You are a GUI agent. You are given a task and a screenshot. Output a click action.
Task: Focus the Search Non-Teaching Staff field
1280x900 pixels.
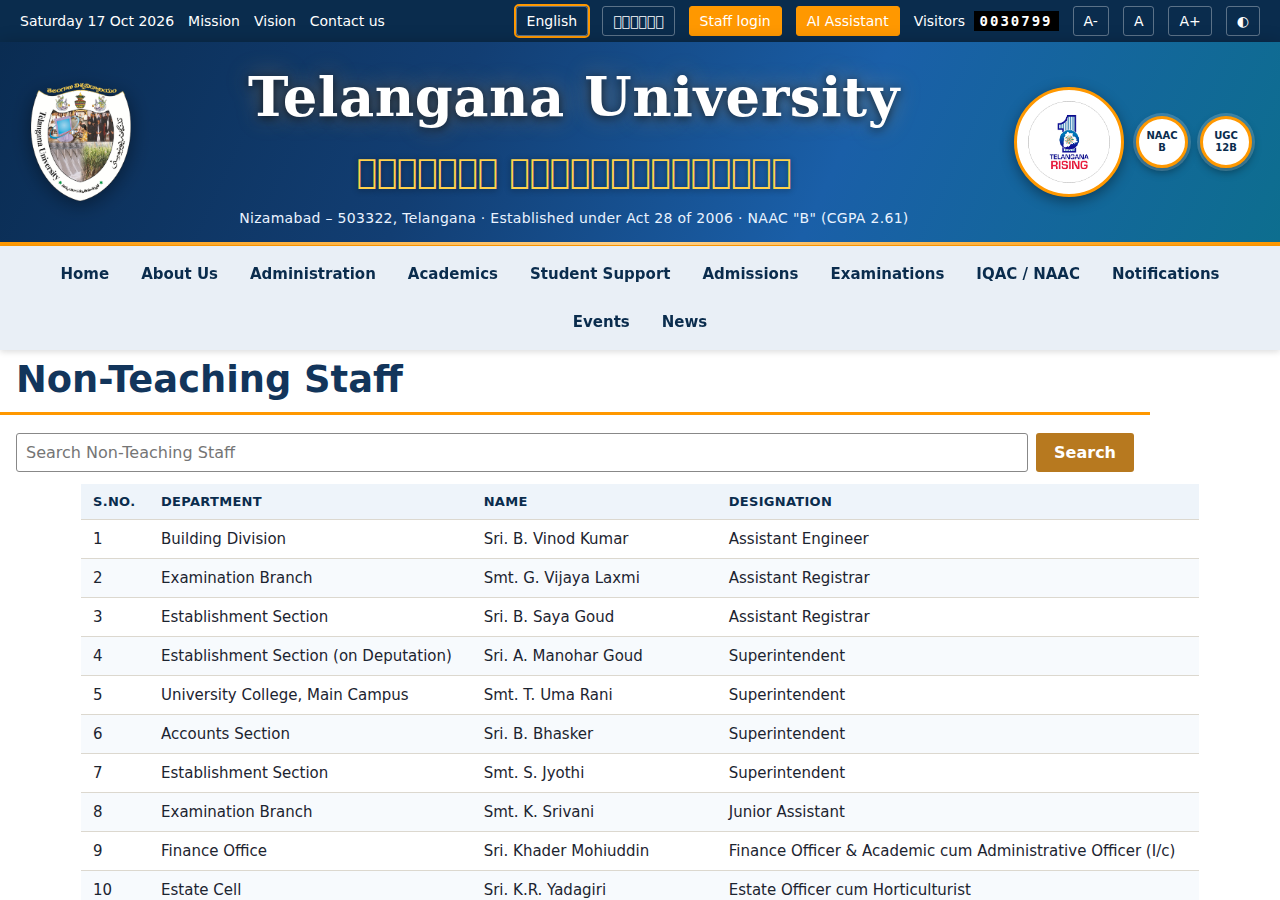click(522, 452)
